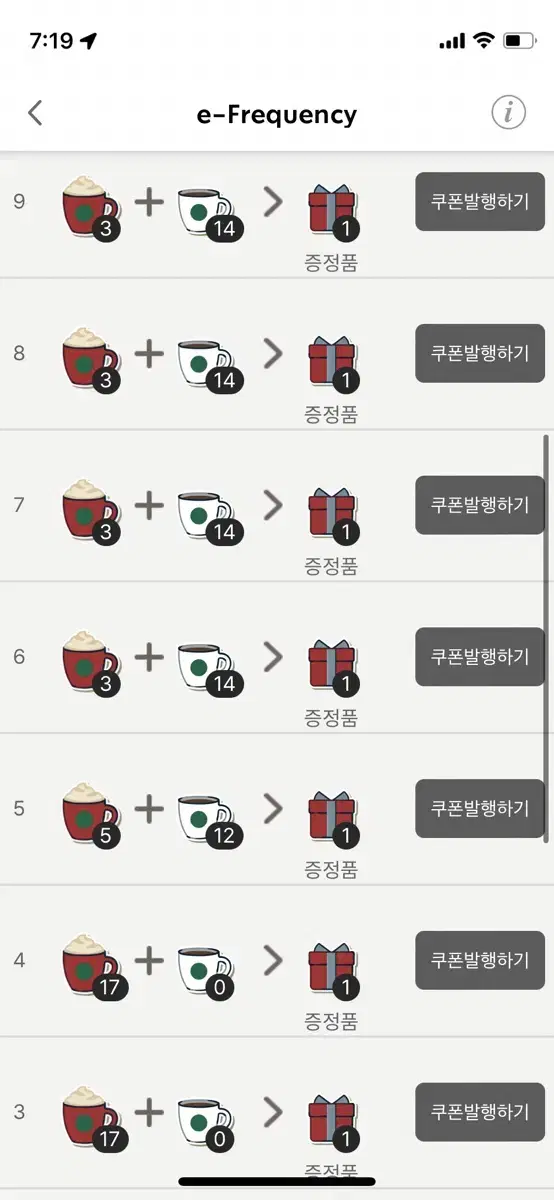
Task: Tap the arrow chevron in row 6
Action: coord(273,657)
